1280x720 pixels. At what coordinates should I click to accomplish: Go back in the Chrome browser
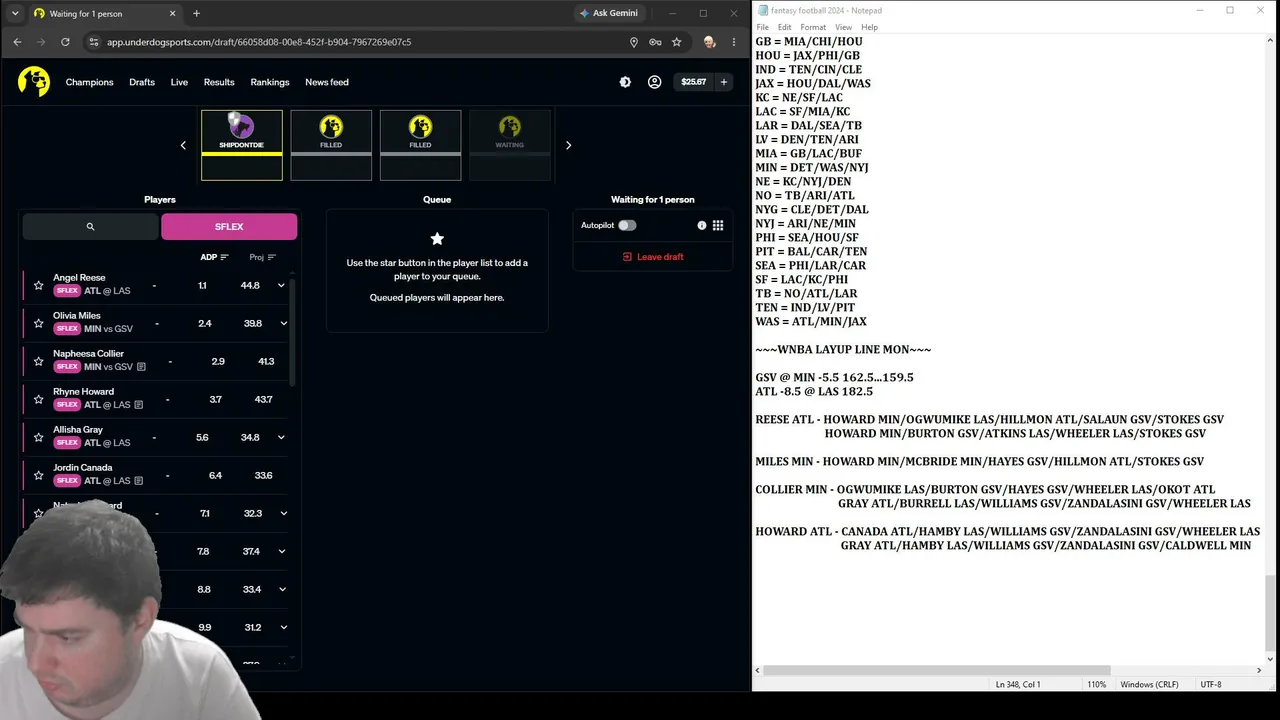[x=17, y=42]
